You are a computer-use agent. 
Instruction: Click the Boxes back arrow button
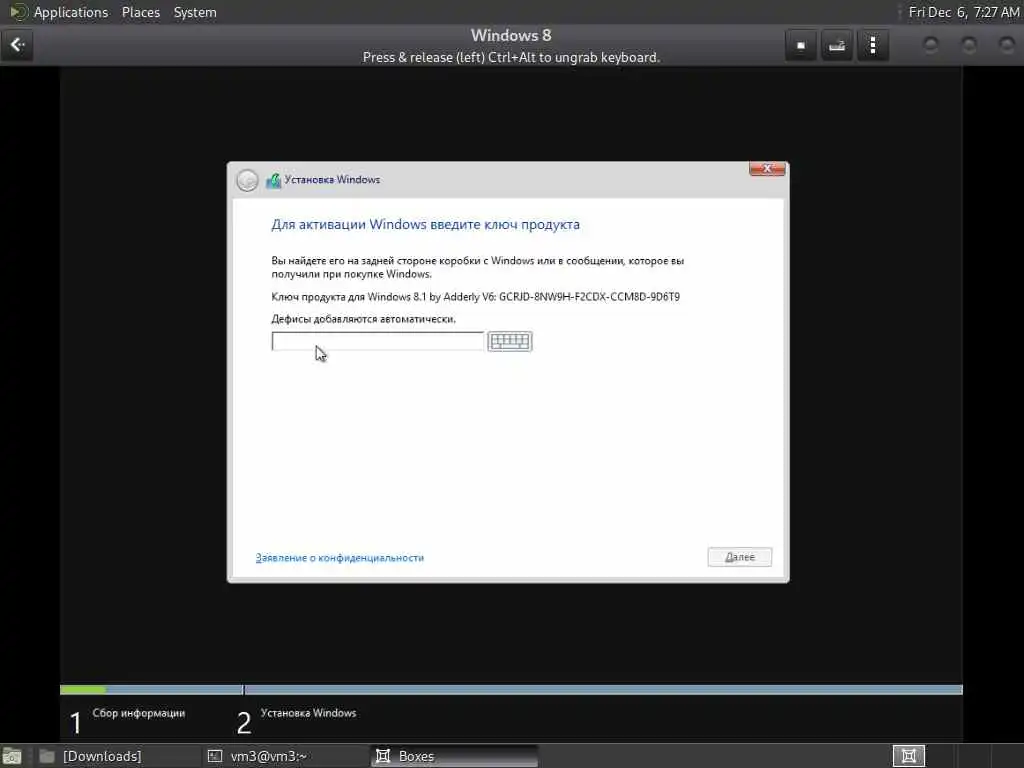pos(17,45)
